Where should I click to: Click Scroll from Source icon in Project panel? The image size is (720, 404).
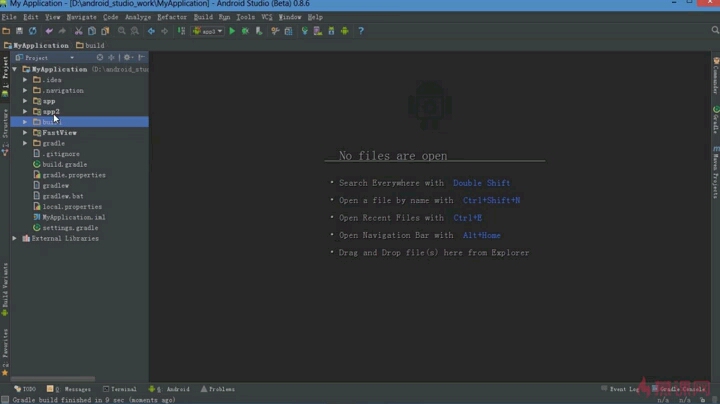tap(100, 57)
